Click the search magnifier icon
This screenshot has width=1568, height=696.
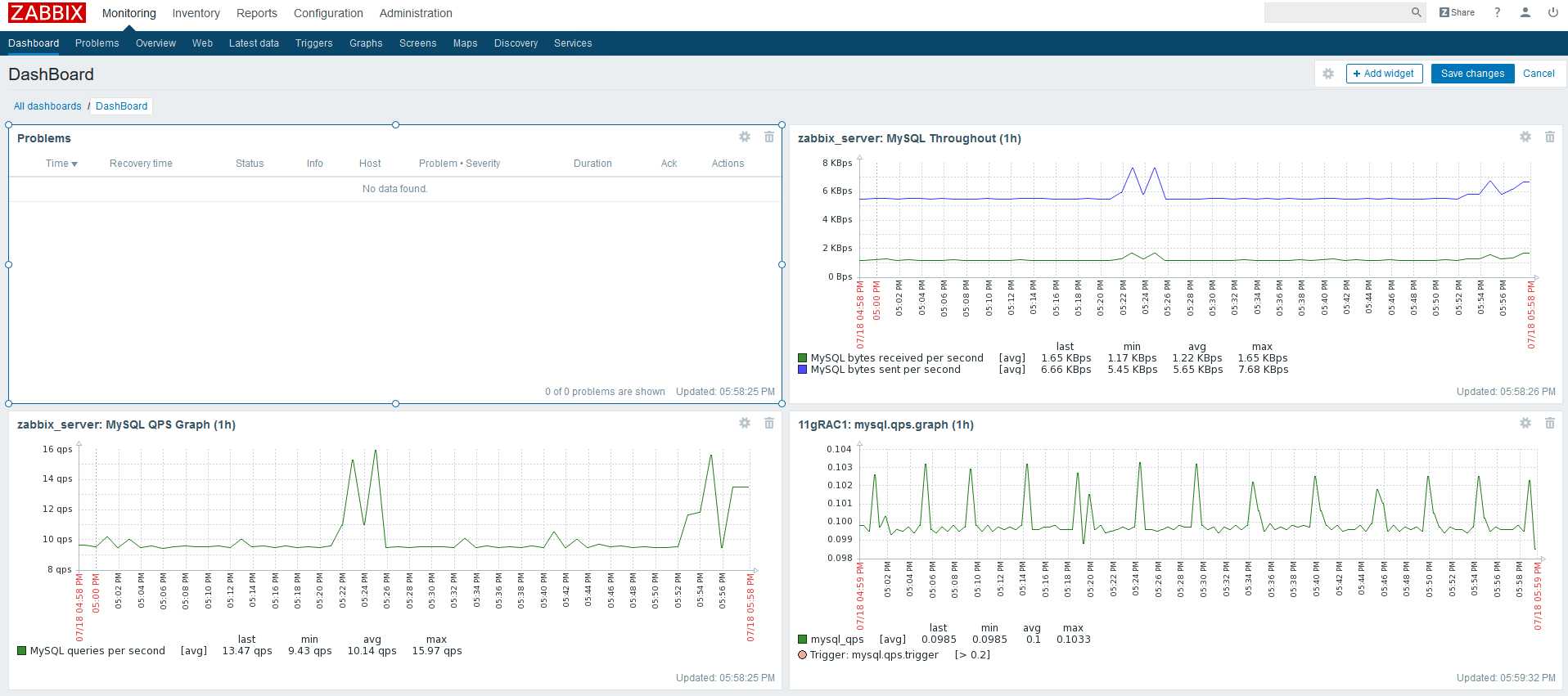(1416, 12)
